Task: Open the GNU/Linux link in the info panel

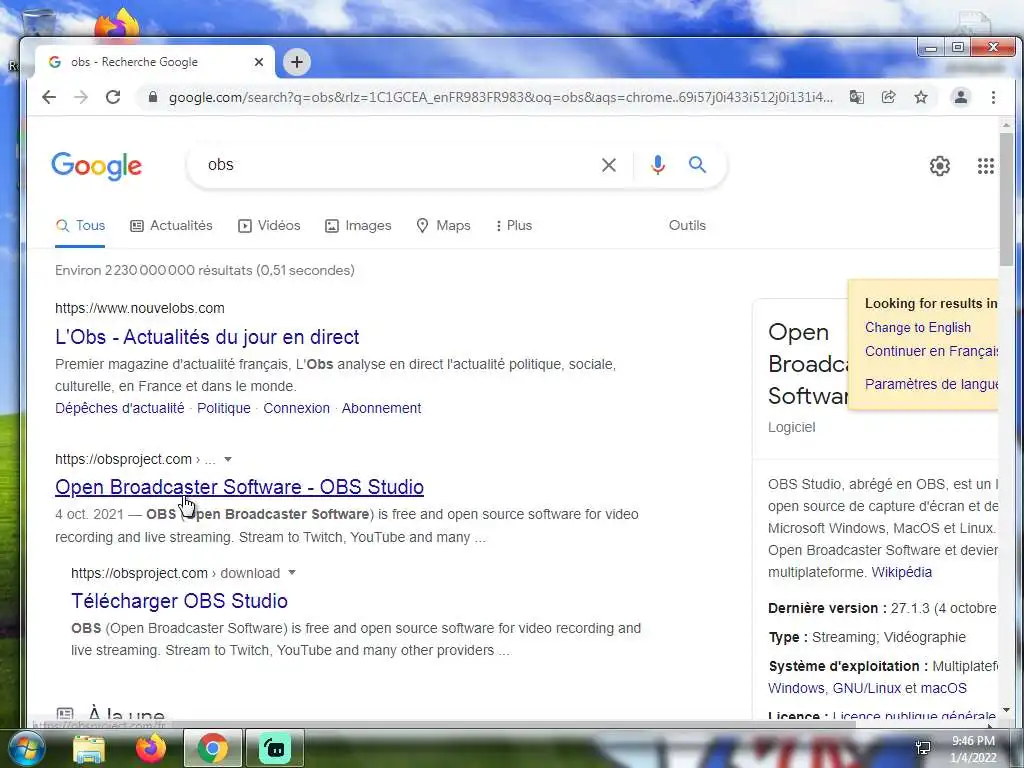Action: point(867,688)
